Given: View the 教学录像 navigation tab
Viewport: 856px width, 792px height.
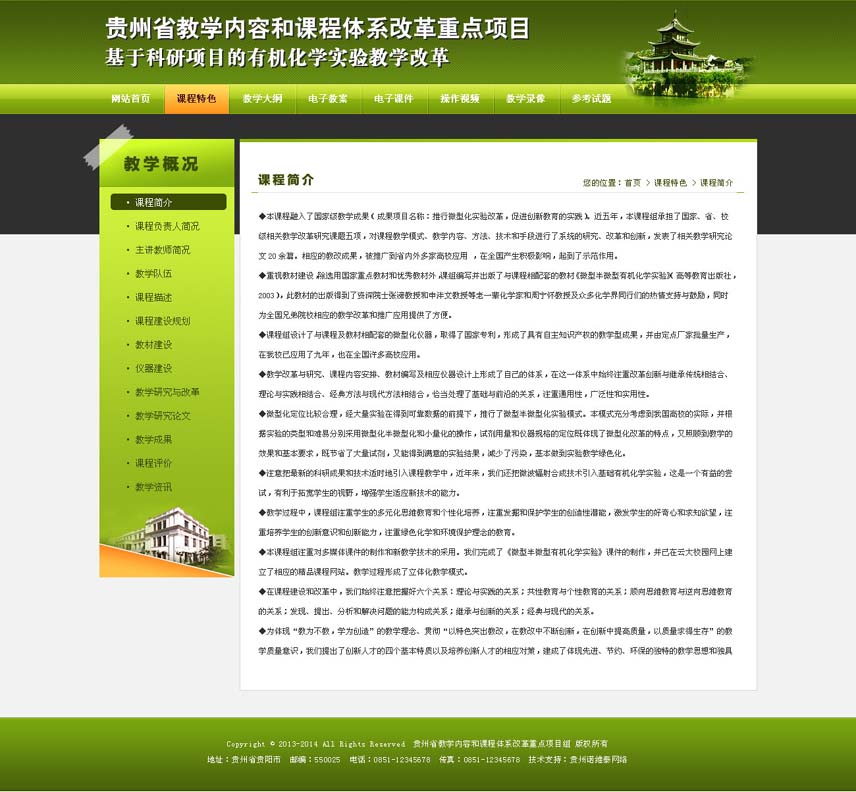Looking at the screenshot, I should point(526,99).
